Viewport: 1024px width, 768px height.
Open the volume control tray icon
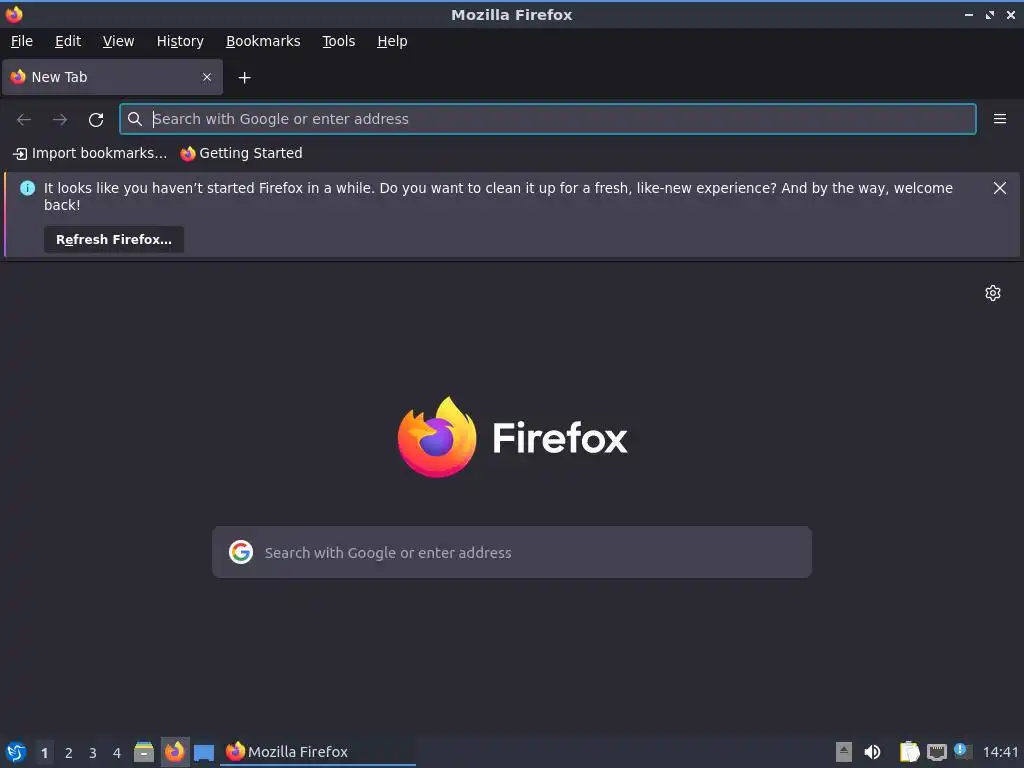click(872, 752)
